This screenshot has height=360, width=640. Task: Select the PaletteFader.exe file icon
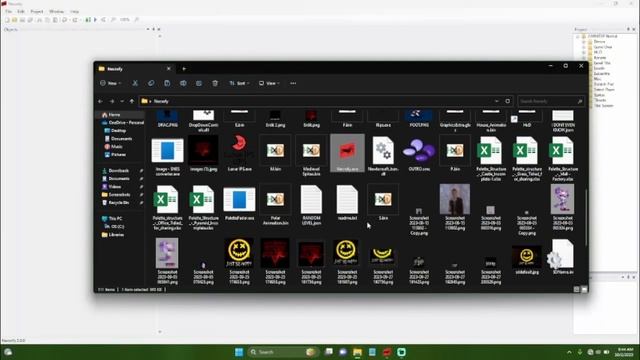[x=239, y=203]
